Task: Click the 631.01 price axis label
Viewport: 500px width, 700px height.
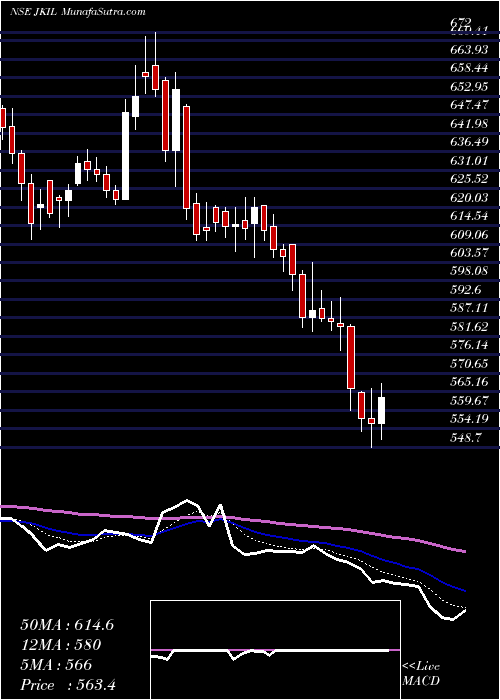Action: [469, 161]
